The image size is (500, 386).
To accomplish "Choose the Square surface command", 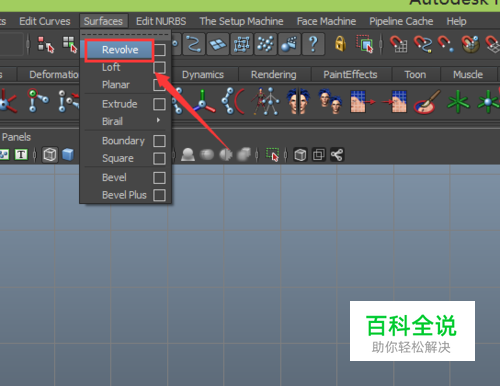I will [x=118, y=158].
